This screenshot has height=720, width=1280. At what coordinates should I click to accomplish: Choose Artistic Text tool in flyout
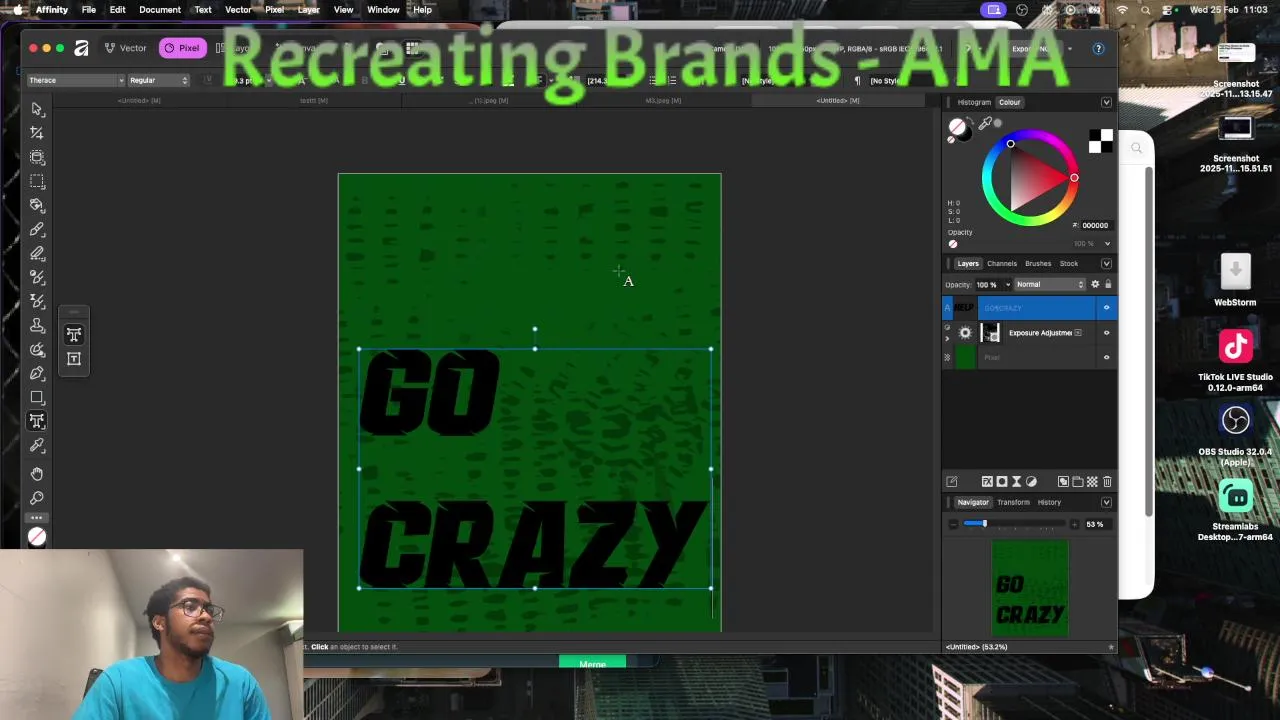(74, 335)
